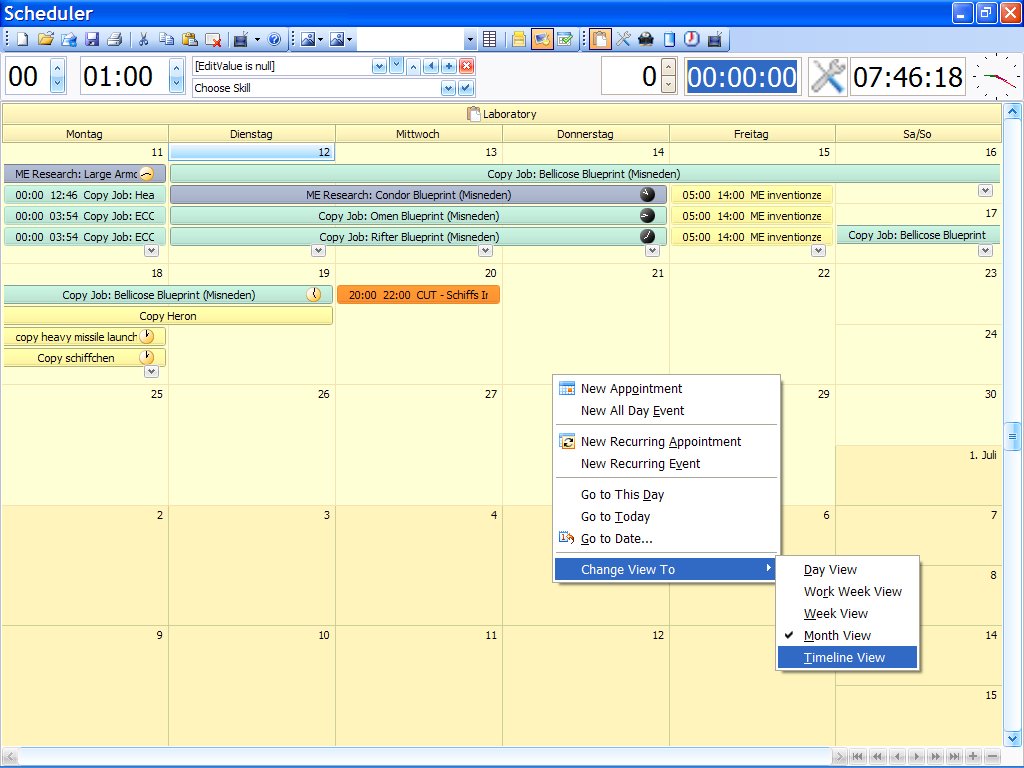Select New Appointment from context menu
1024x768 pixels.
pos(666,389)
